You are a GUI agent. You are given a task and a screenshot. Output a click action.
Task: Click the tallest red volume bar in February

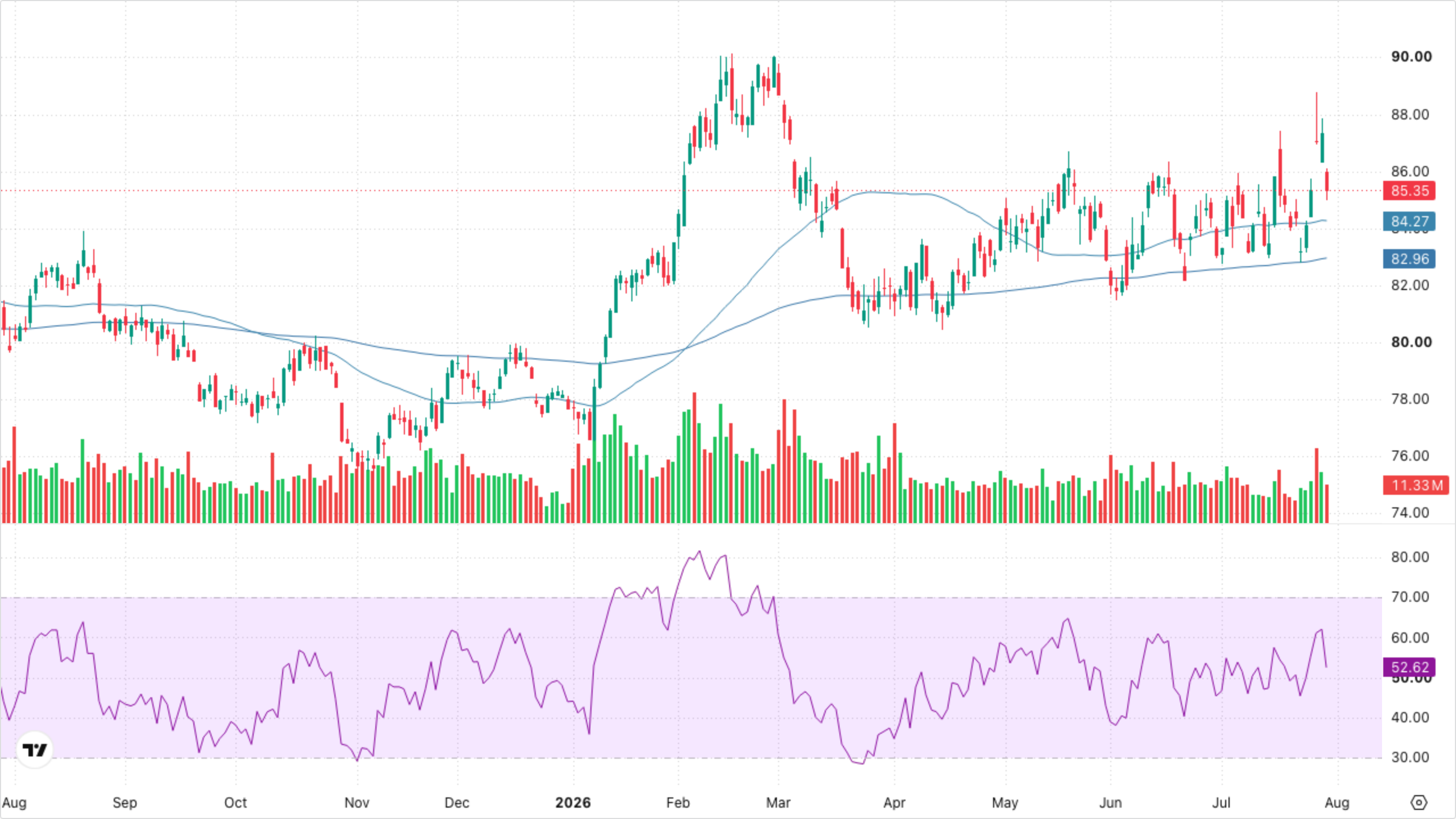(694, 457)
